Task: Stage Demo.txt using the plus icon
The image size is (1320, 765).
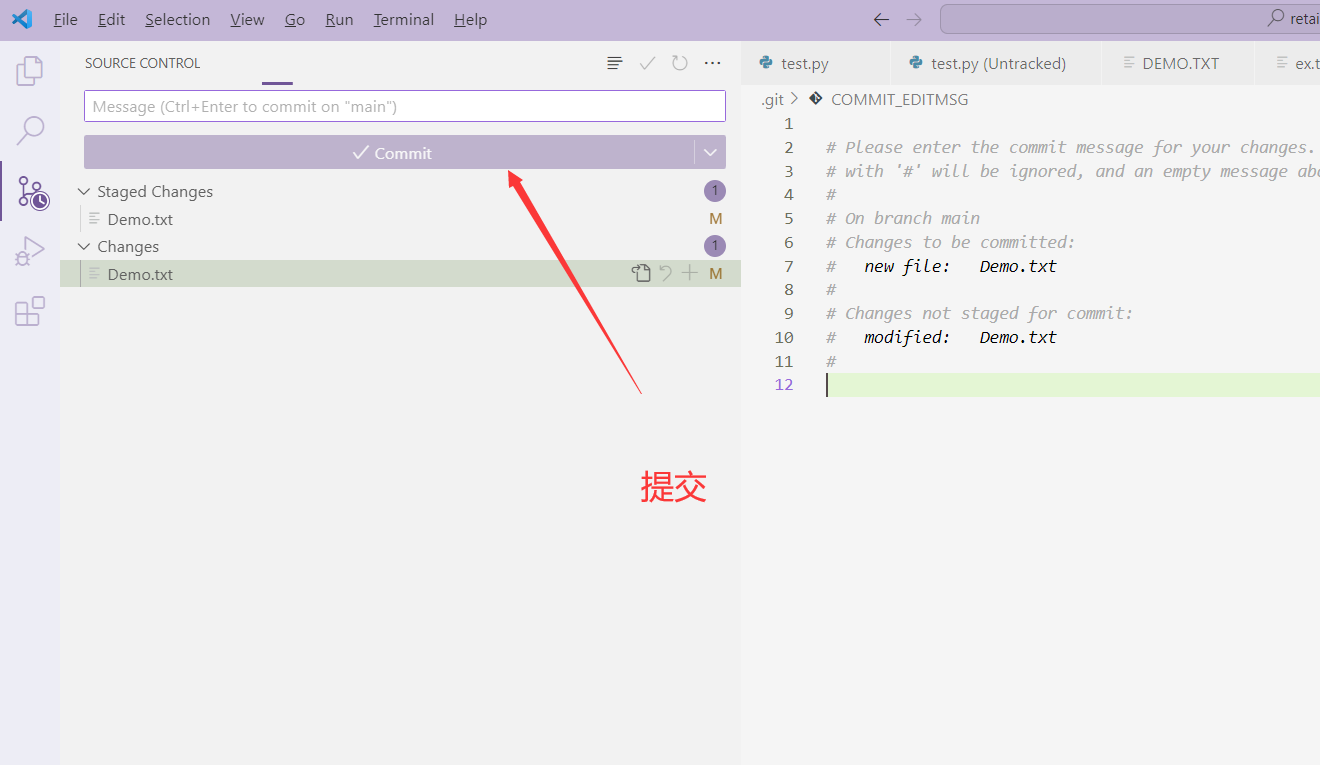Action: click(690, 272)
